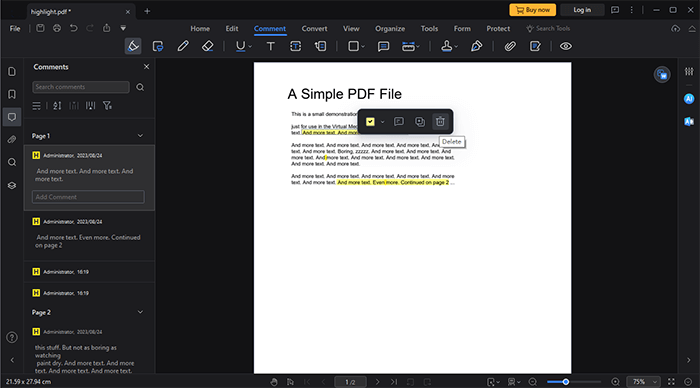Select the Area Highlight tool
Screen dimensions: 700x388
(158, 46)
